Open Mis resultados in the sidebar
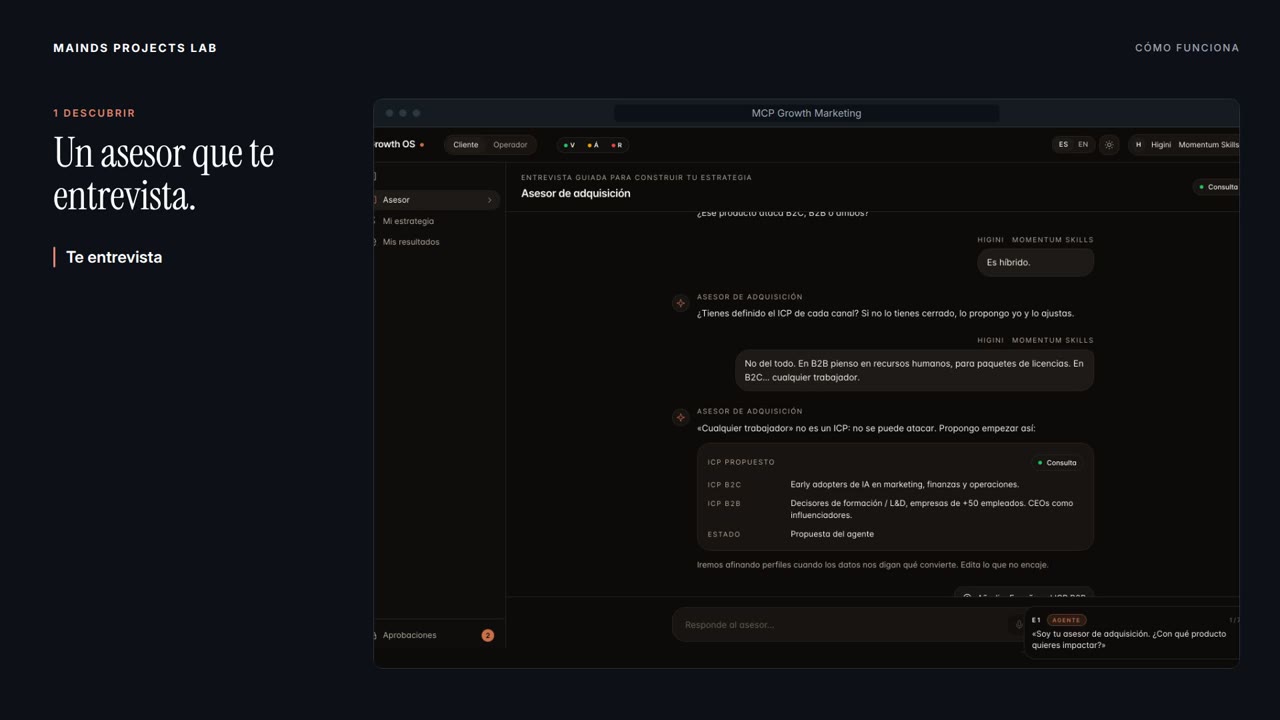1280x720 pixels. click(x=411, y=242)
